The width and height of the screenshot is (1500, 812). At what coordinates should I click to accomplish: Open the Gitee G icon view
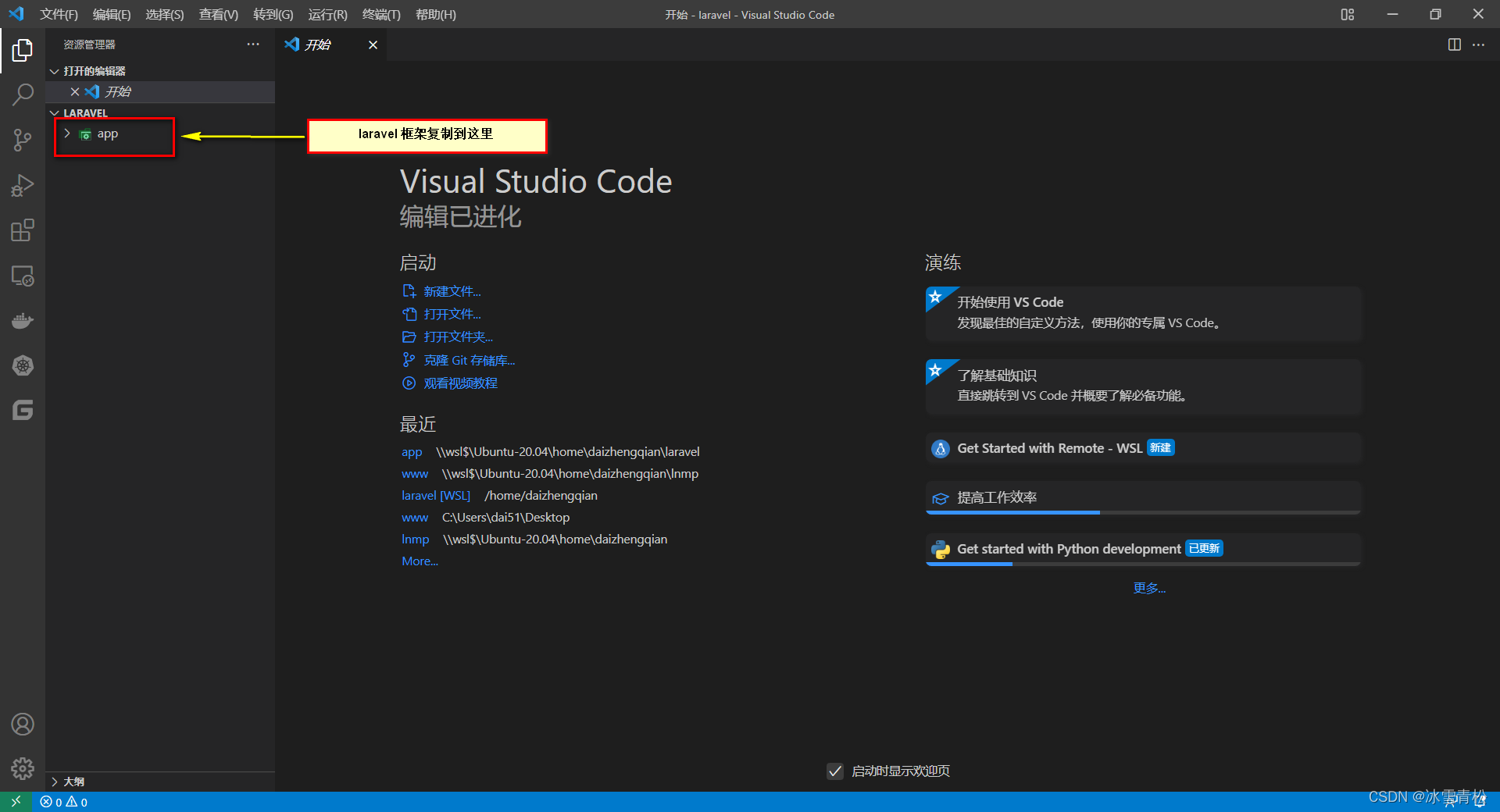click(x=23, y=411)
